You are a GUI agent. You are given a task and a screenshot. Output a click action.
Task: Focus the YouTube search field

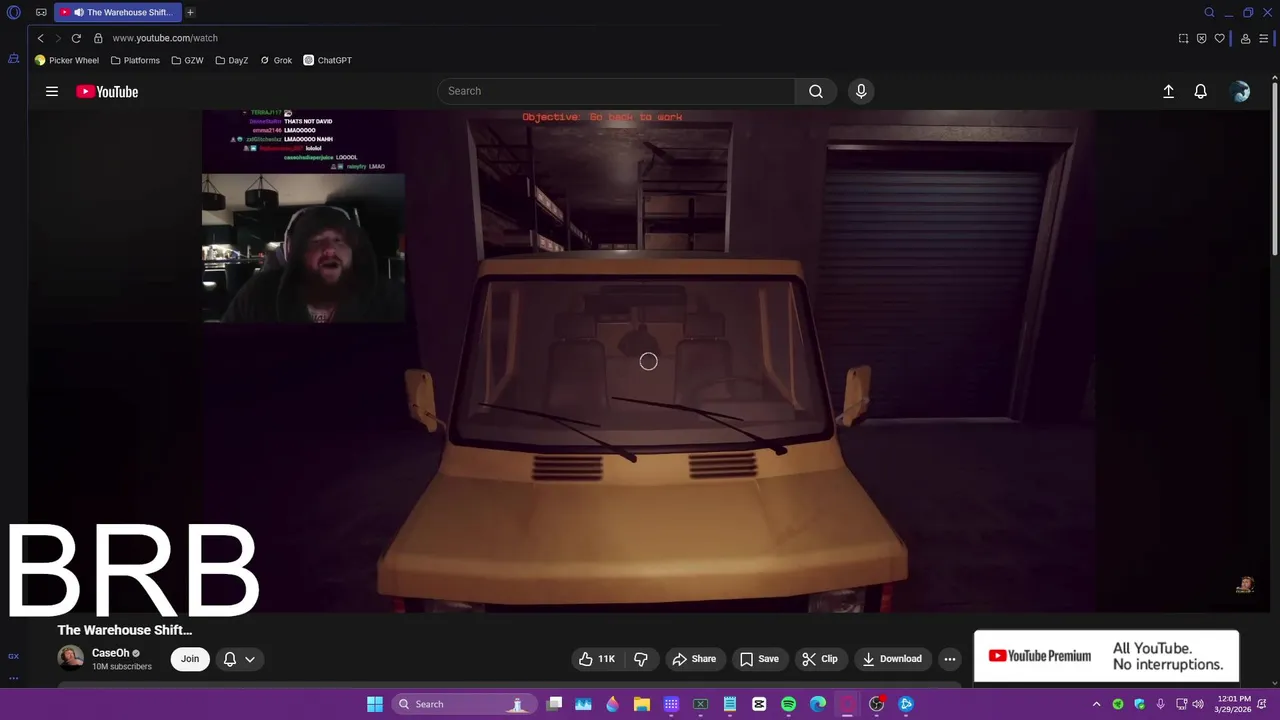click(x=616, y=91)
